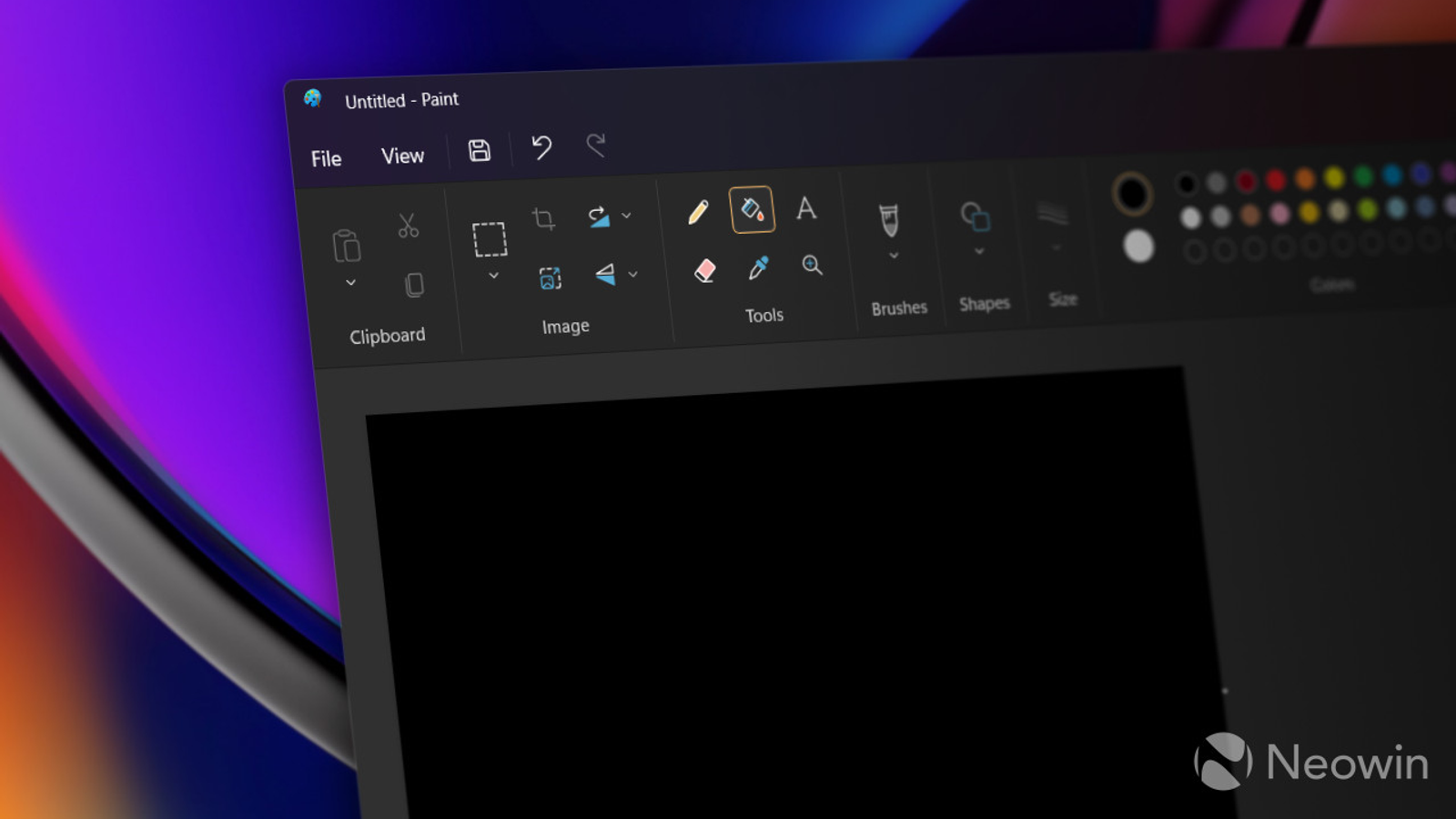
Task: Redo the reverted action
Action: (596, 144)
